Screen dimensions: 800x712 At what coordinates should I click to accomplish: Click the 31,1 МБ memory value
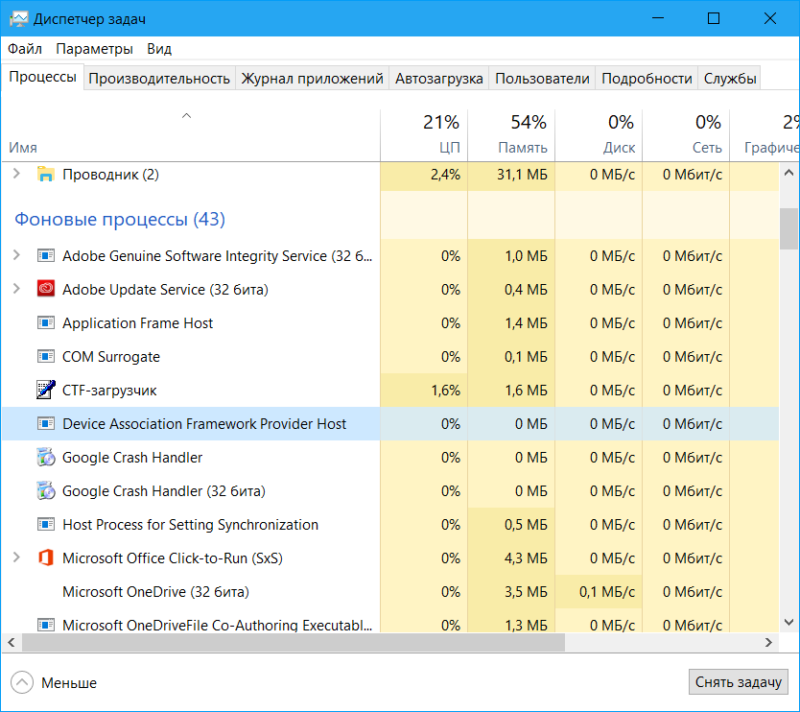click(x=522, y=175)
